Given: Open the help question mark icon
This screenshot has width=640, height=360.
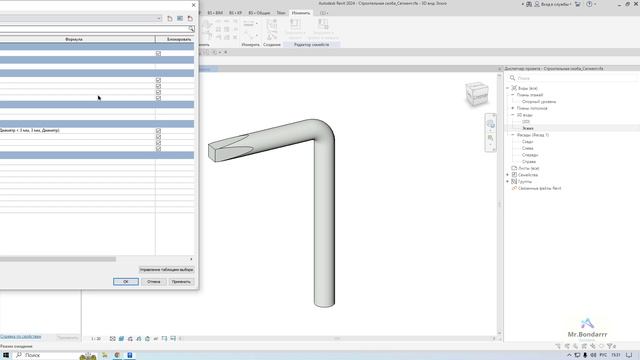Looking at the screenshot, I should 589,4.
